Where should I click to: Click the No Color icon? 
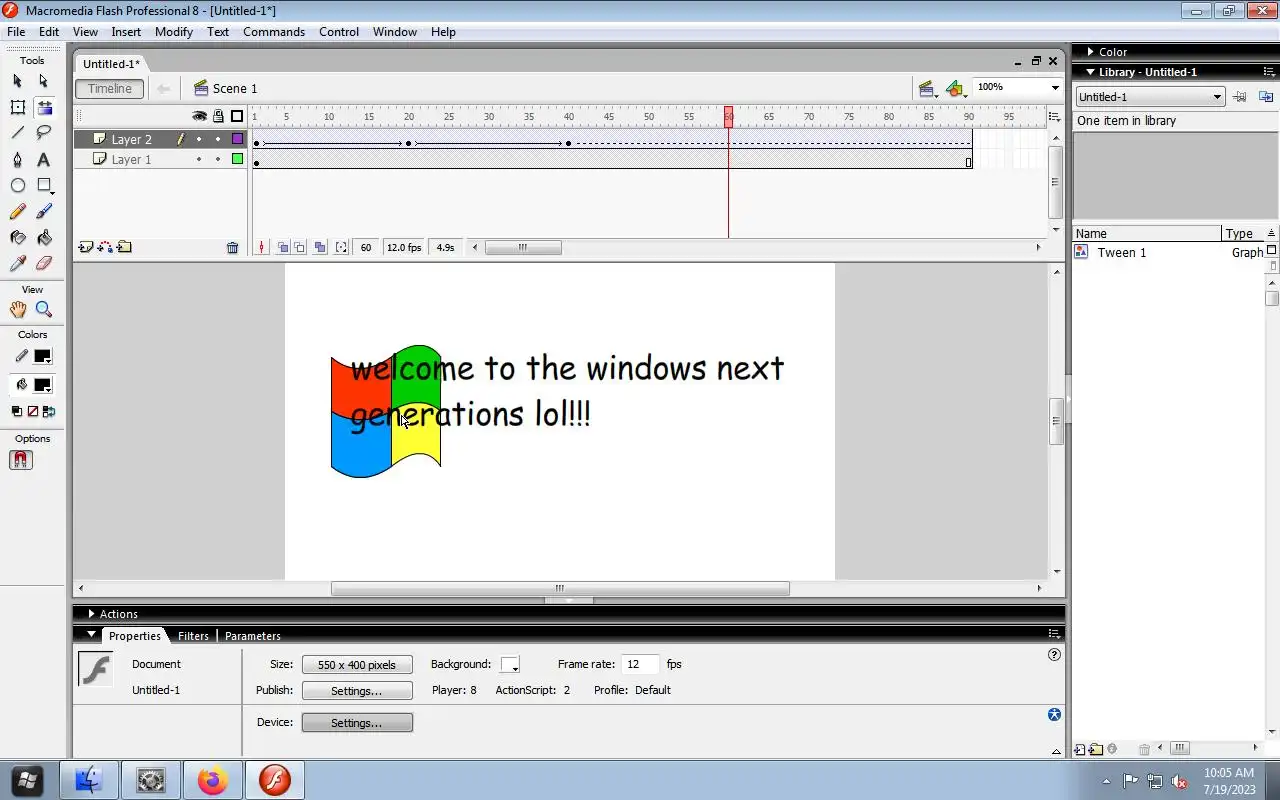click(x=32, y=411)
